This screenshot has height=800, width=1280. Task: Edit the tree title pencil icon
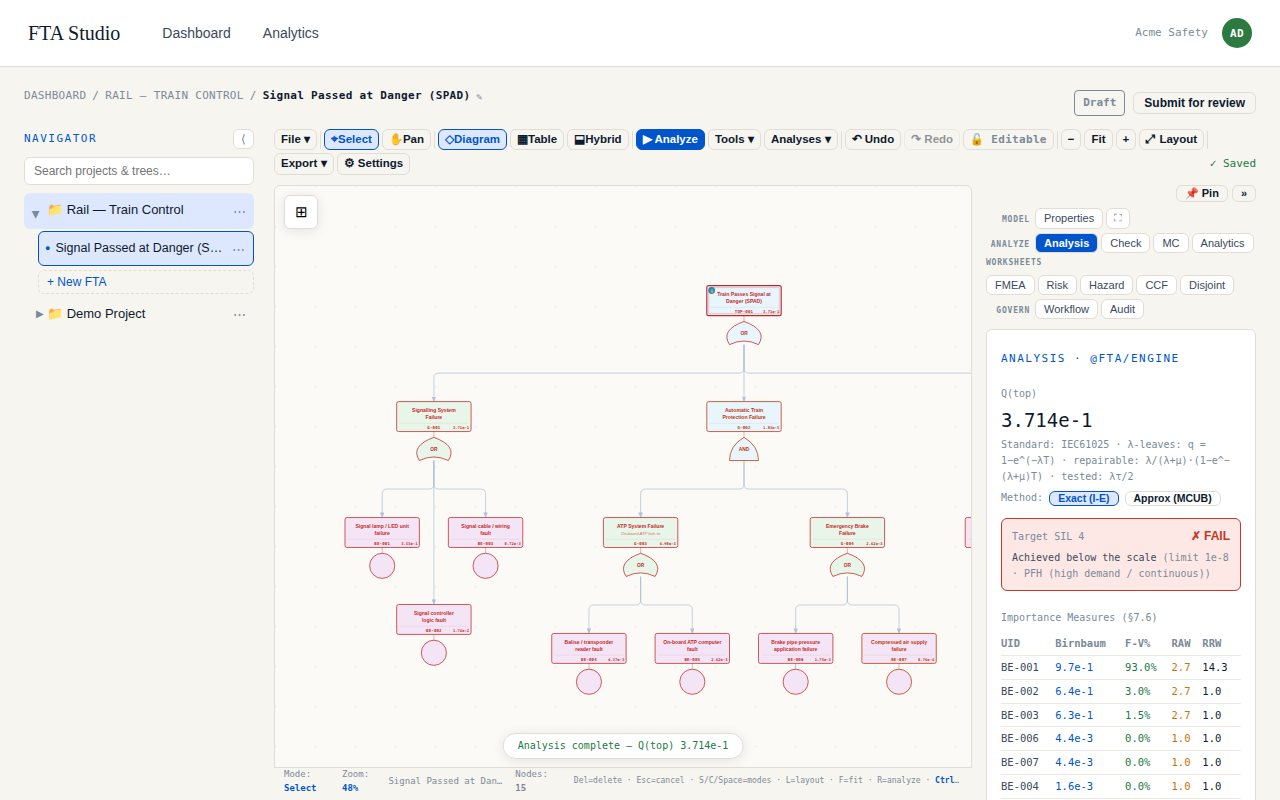pos(479,97)
